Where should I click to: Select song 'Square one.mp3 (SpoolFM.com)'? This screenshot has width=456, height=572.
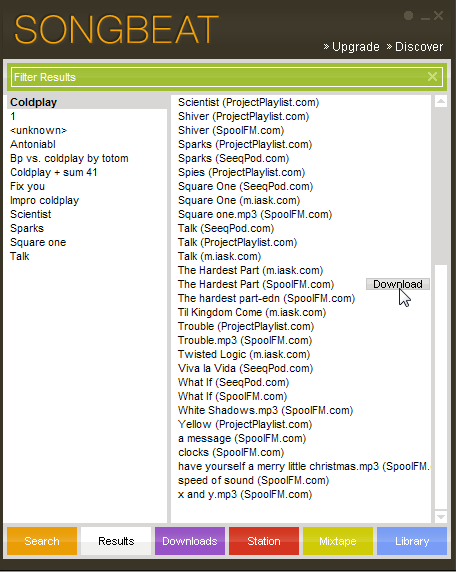click(255, 214)
